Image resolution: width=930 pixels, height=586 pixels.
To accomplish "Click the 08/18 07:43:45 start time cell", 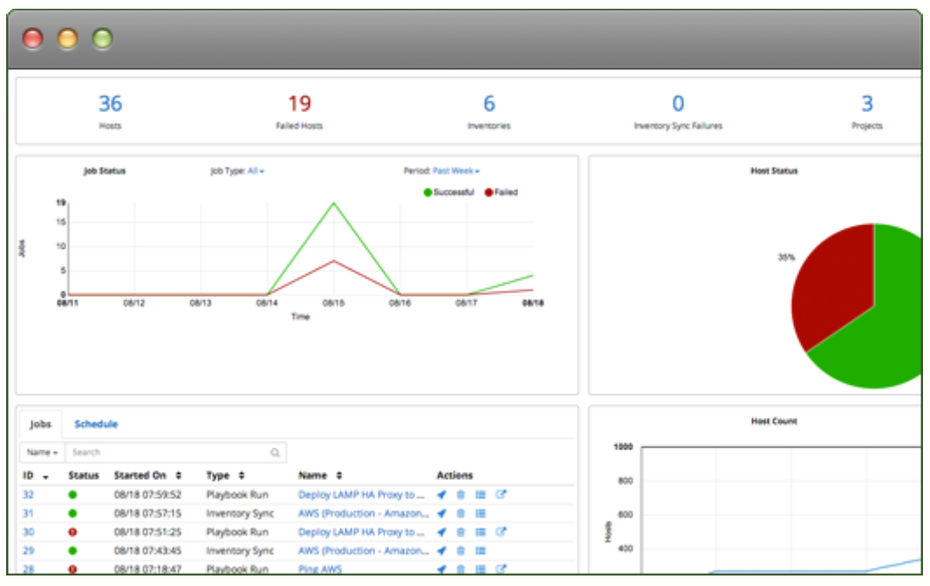I will [148, 551].
